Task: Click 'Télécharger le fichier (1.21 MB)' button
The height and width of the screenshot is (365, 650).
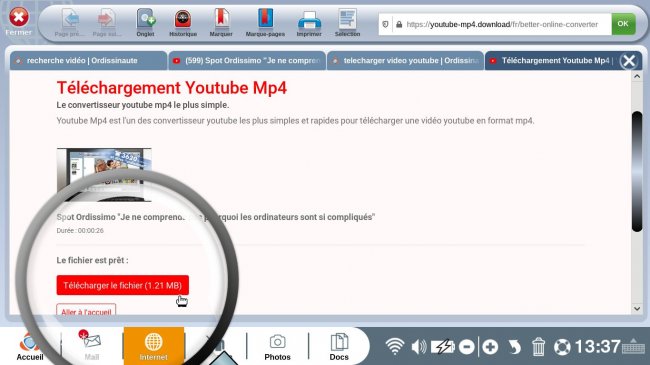Action: (123, 285)
